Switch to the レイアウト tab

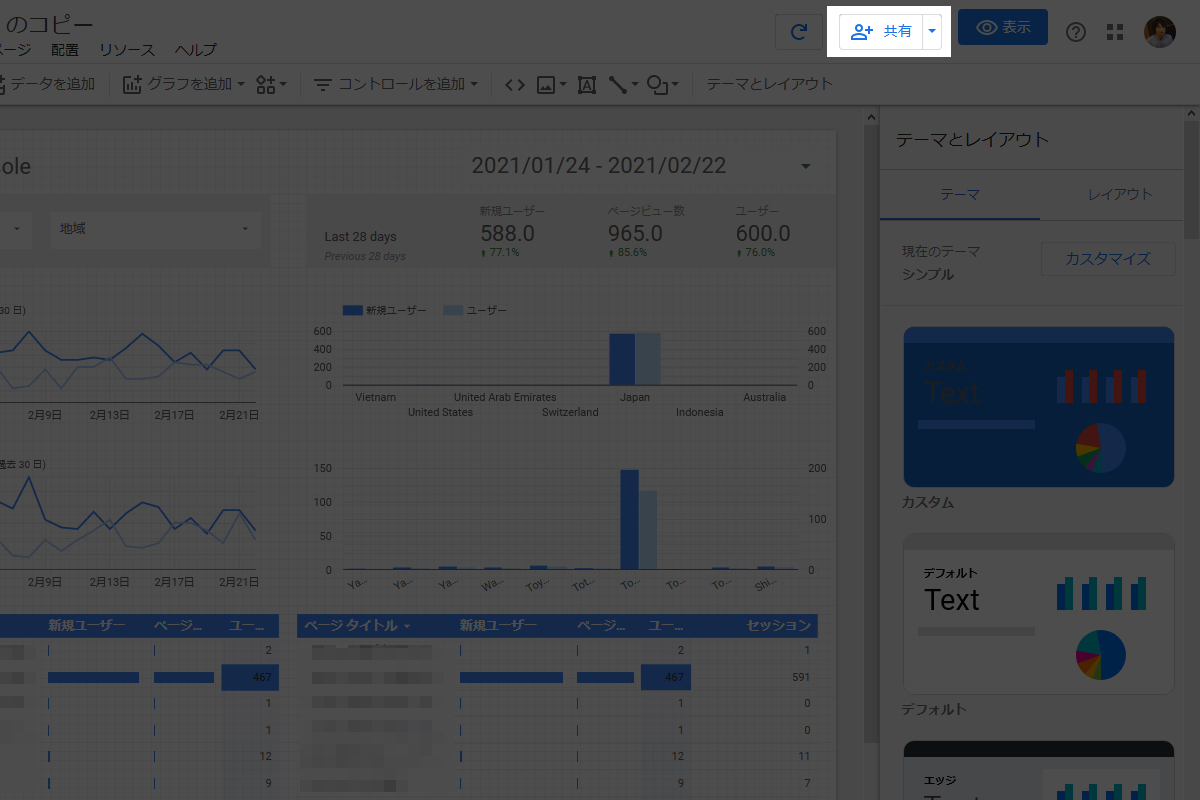point(1119,194)
